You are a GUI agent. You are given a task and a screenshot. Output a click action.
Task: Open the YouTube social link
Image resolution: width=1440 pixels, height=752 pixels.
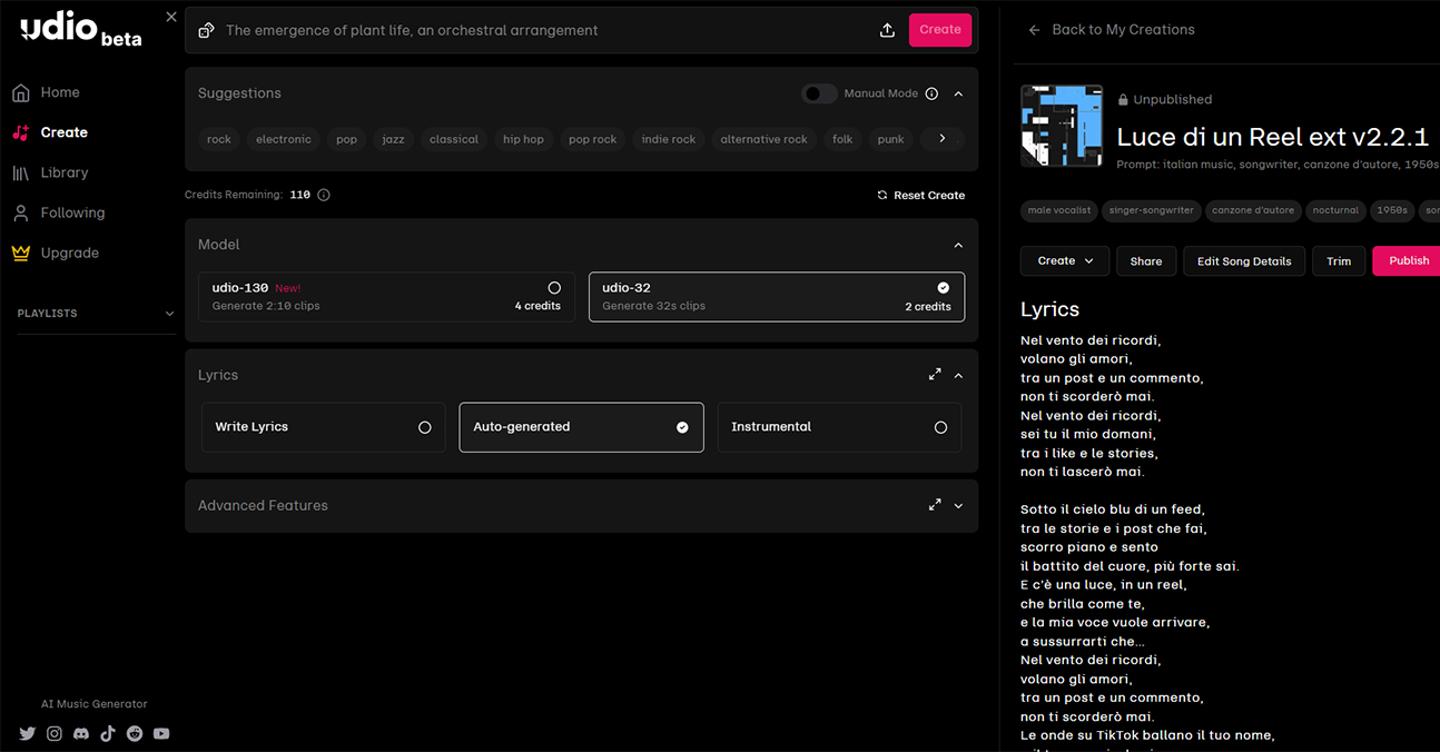click(x=161, y=733)
